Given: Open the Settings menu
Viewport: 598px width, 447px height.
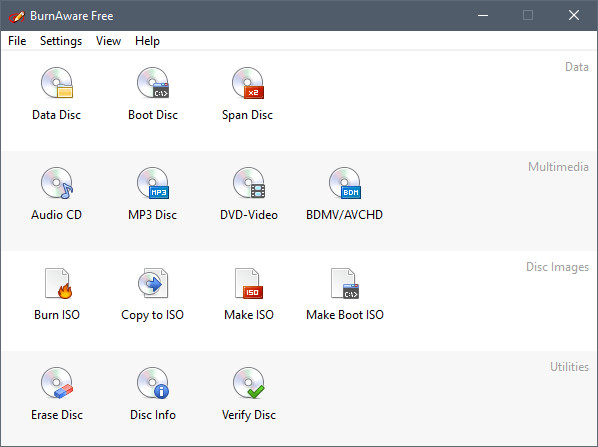Looking at the screenshot, I should click(61, 41).
